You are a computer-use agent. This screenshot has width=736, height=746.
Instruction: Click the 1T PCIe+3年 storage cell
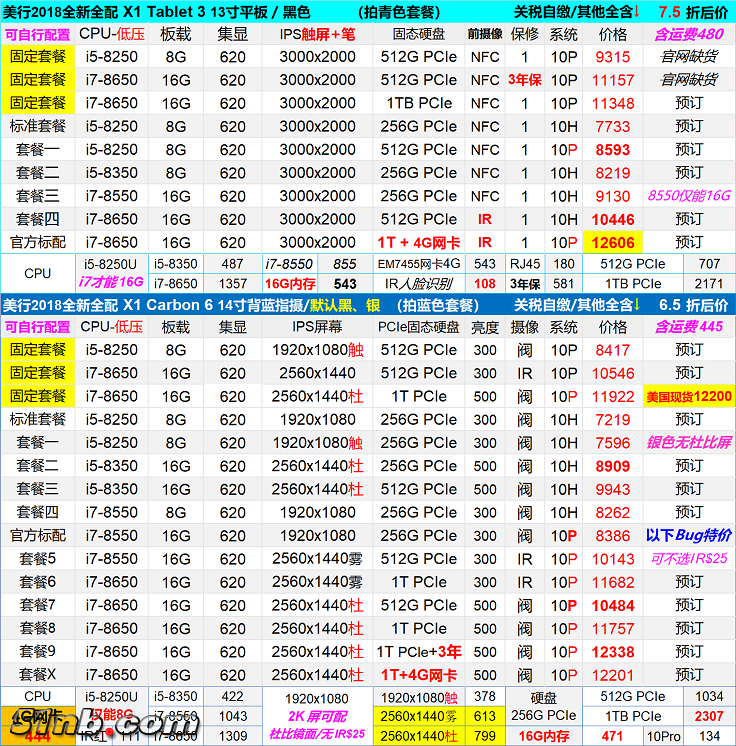(x=419, y=652)
